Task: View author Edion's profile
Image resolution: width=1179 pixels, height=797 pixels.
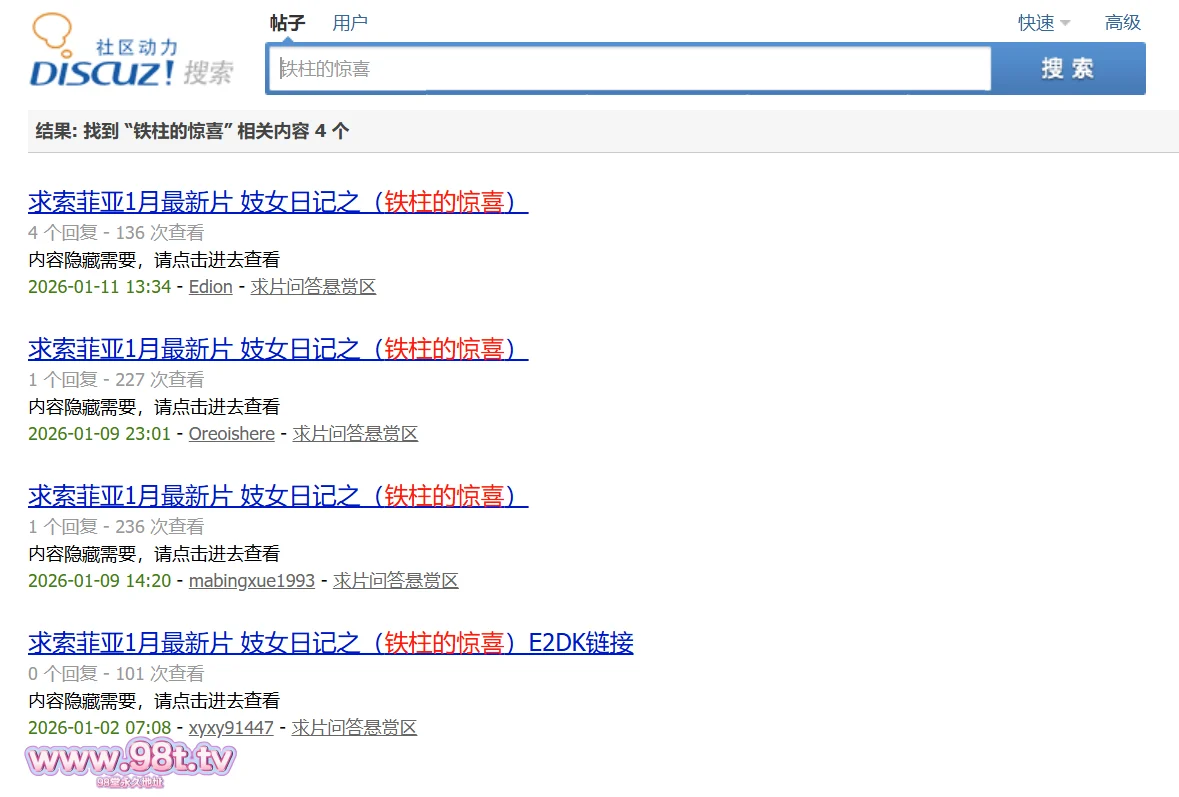Action: pyautogui.click(x=210, y=287)
